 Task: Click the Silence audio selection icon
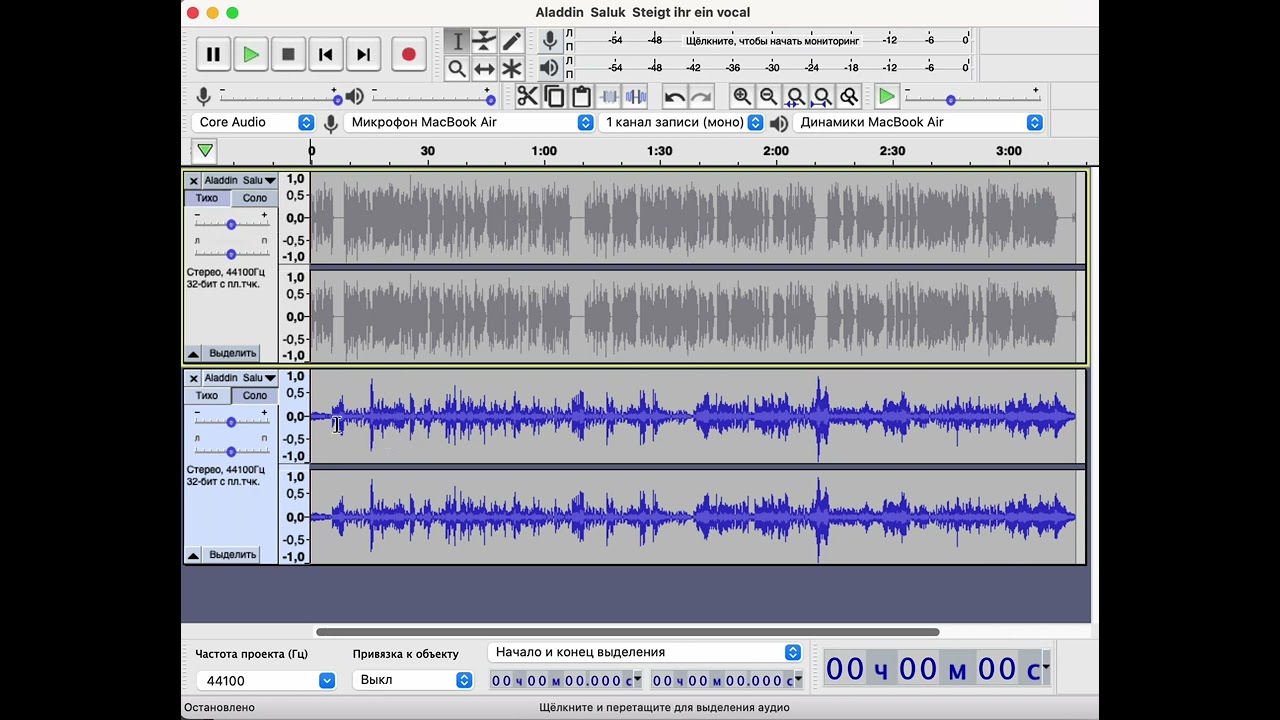click(x=636, y=97)
